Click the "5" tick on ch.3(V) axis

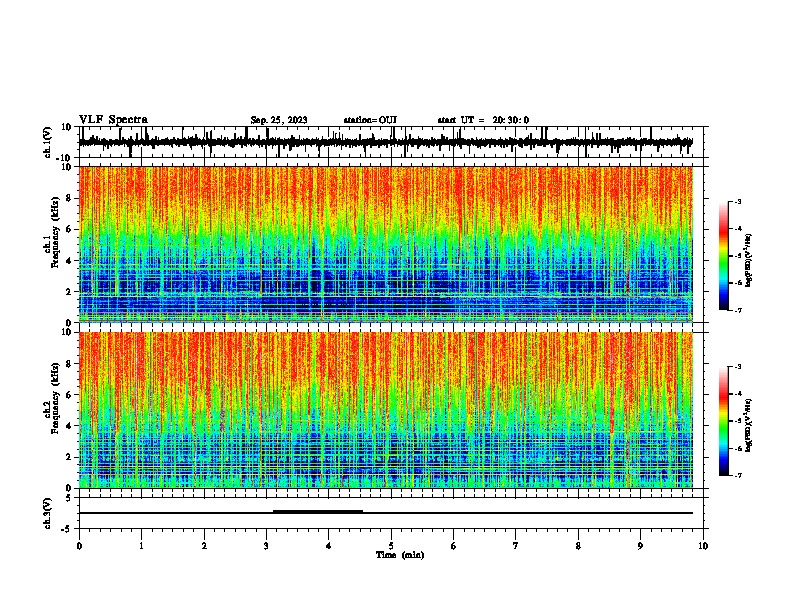pyautogui.click(x=70, y=498)
